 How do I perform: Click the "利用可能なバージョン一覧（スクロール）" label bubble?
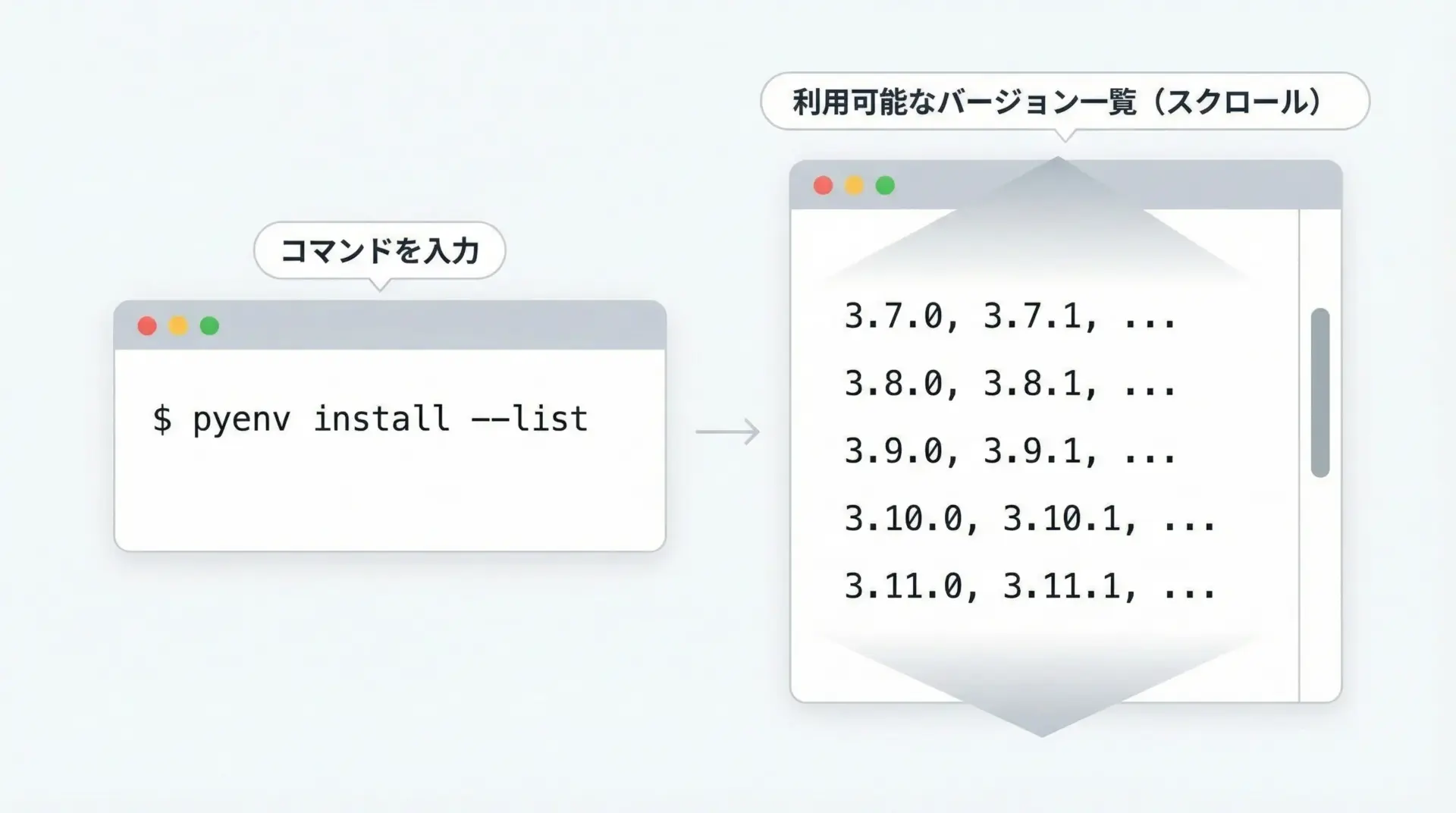[x=1064, y=102]
